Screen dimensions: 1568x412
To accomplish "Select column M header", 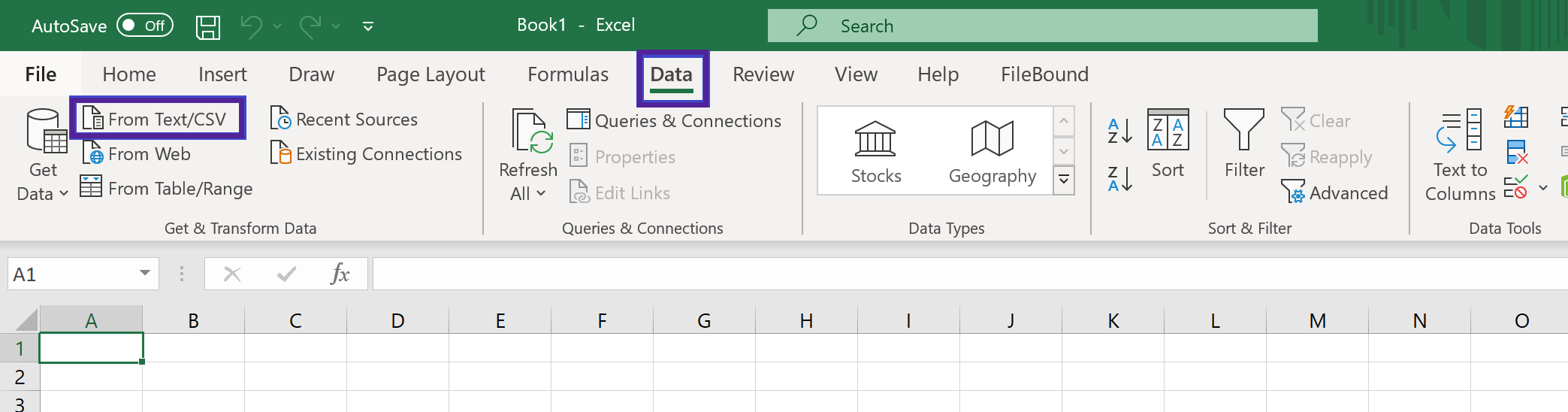I will click(x=1317, y=321).
